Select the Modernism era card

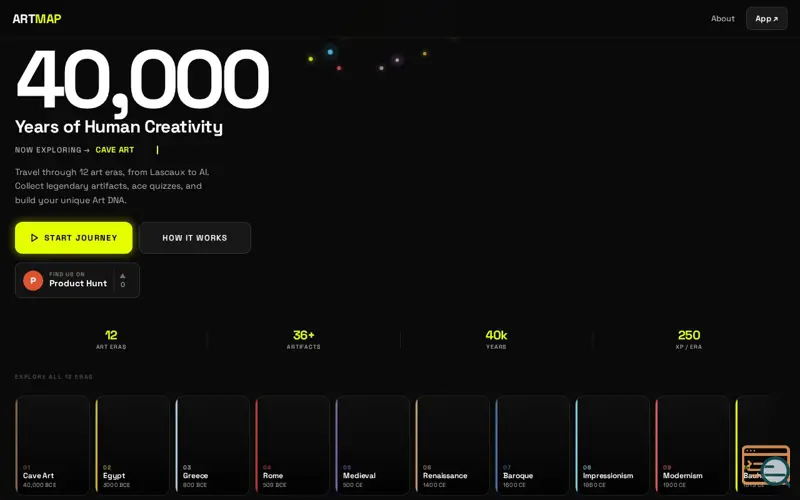(x=693, y=445)
